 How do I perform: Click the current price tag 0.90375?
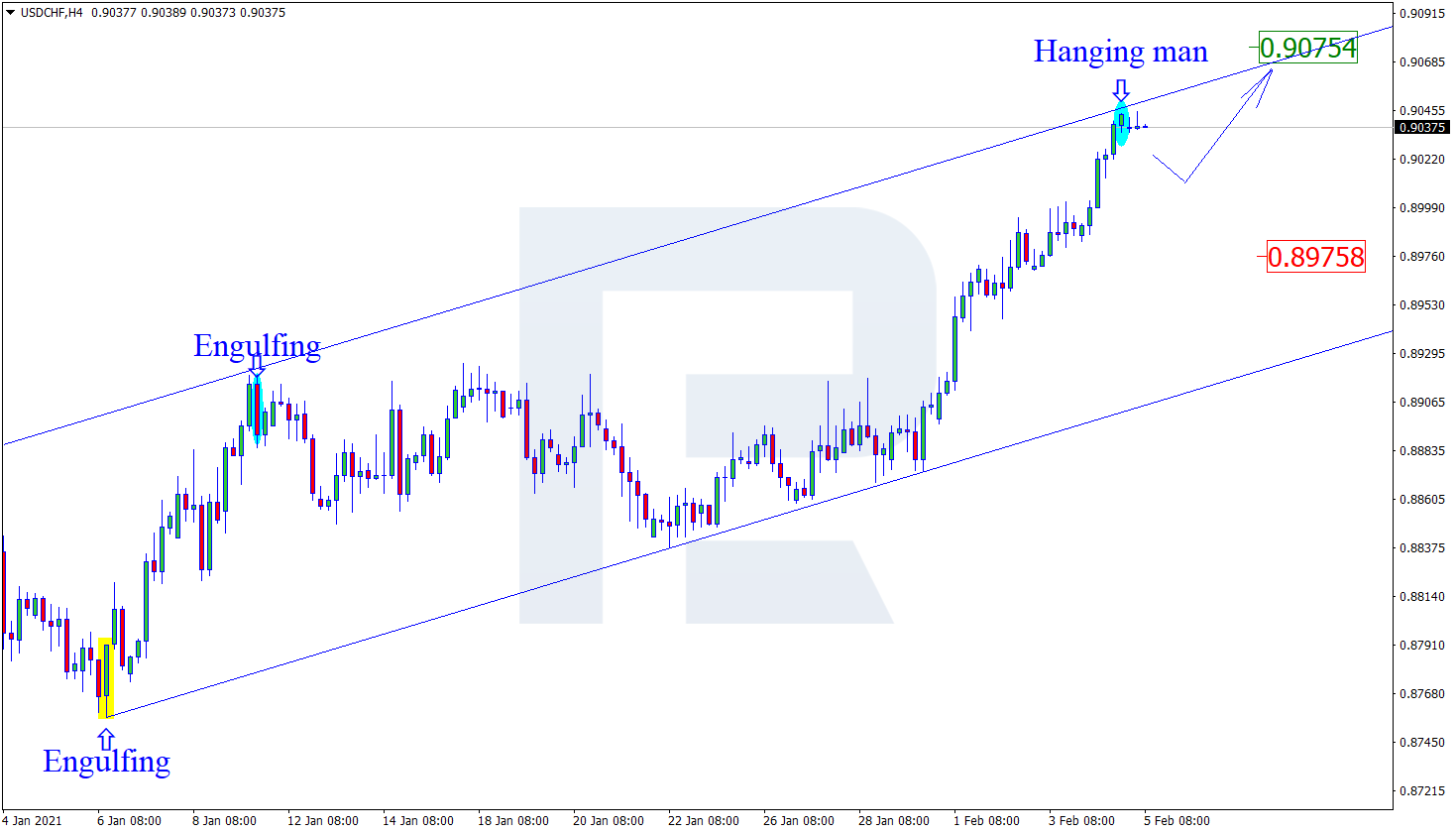click(1421, 128)
